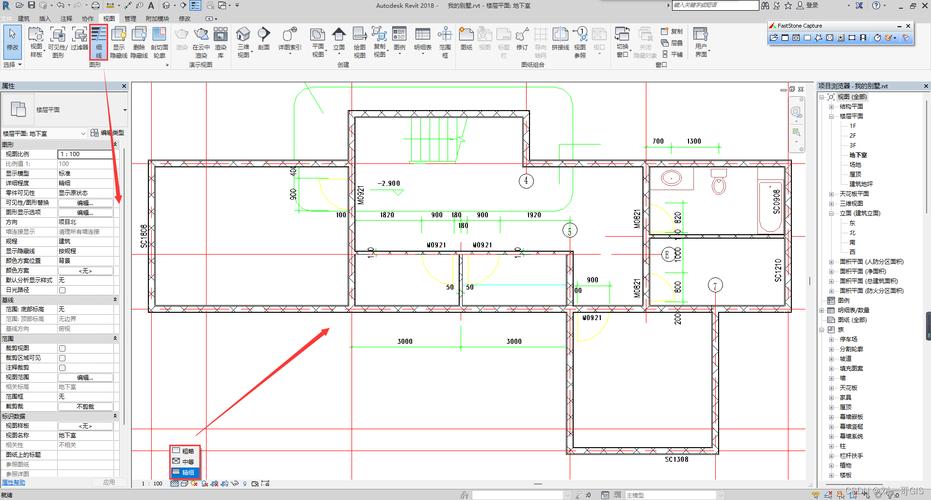Click 在云中渲染 render in cloud
The width and height of the screenshot is (931, 500).
(x=201, y=42)
